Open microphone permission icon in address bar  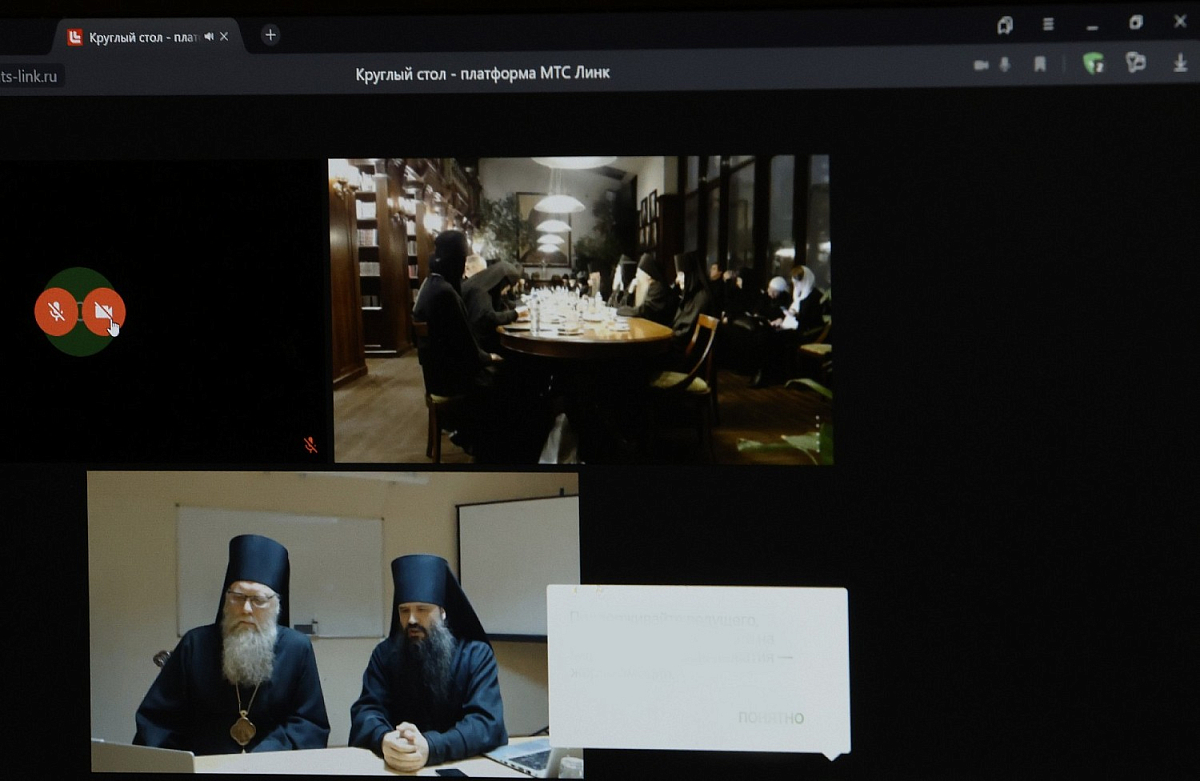(1005, 65)
